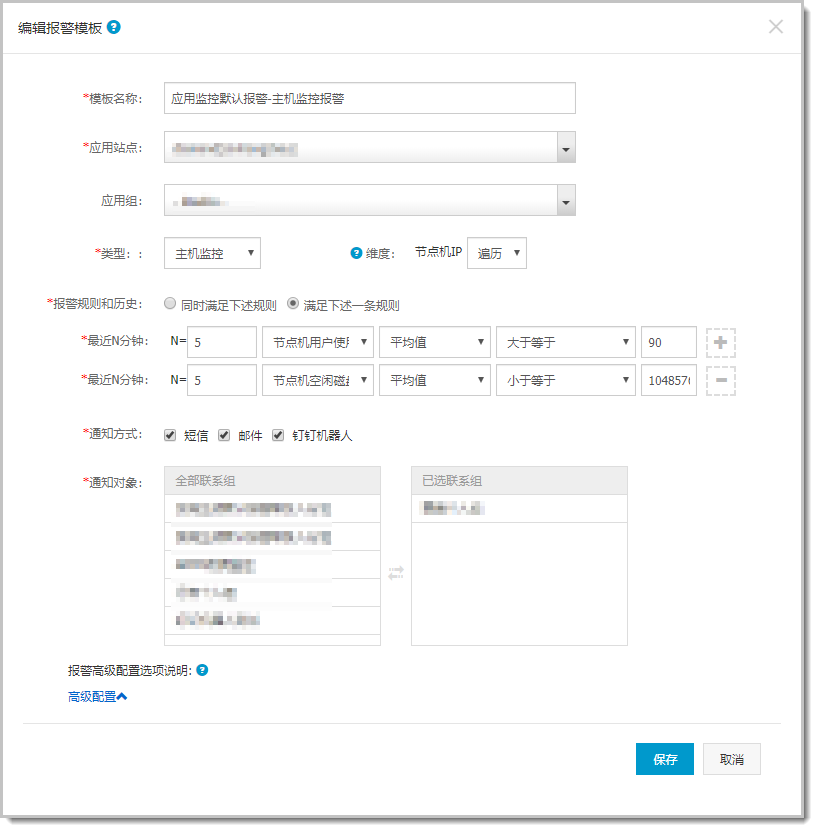The image size is (817, 831).
Task: Add a rule with the plus icon
Action: (721, 342)
